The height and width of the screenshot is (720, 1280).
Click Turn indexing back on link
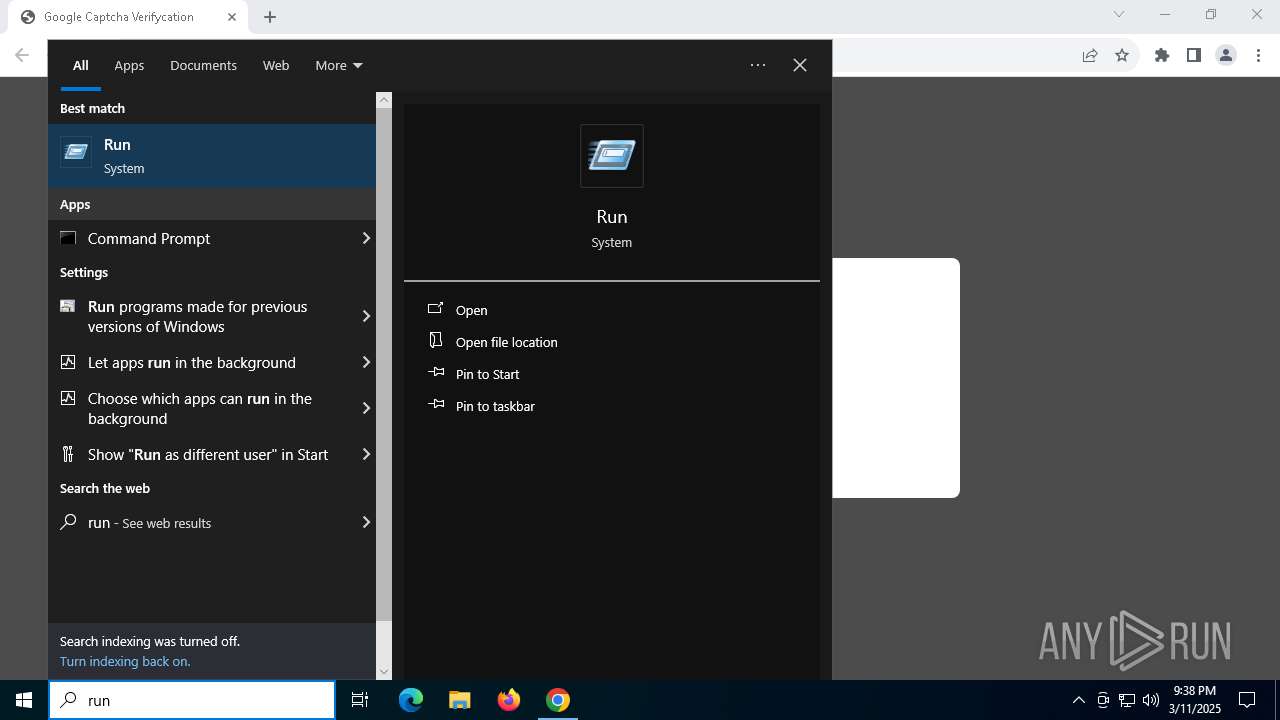[x=125, y=661]
